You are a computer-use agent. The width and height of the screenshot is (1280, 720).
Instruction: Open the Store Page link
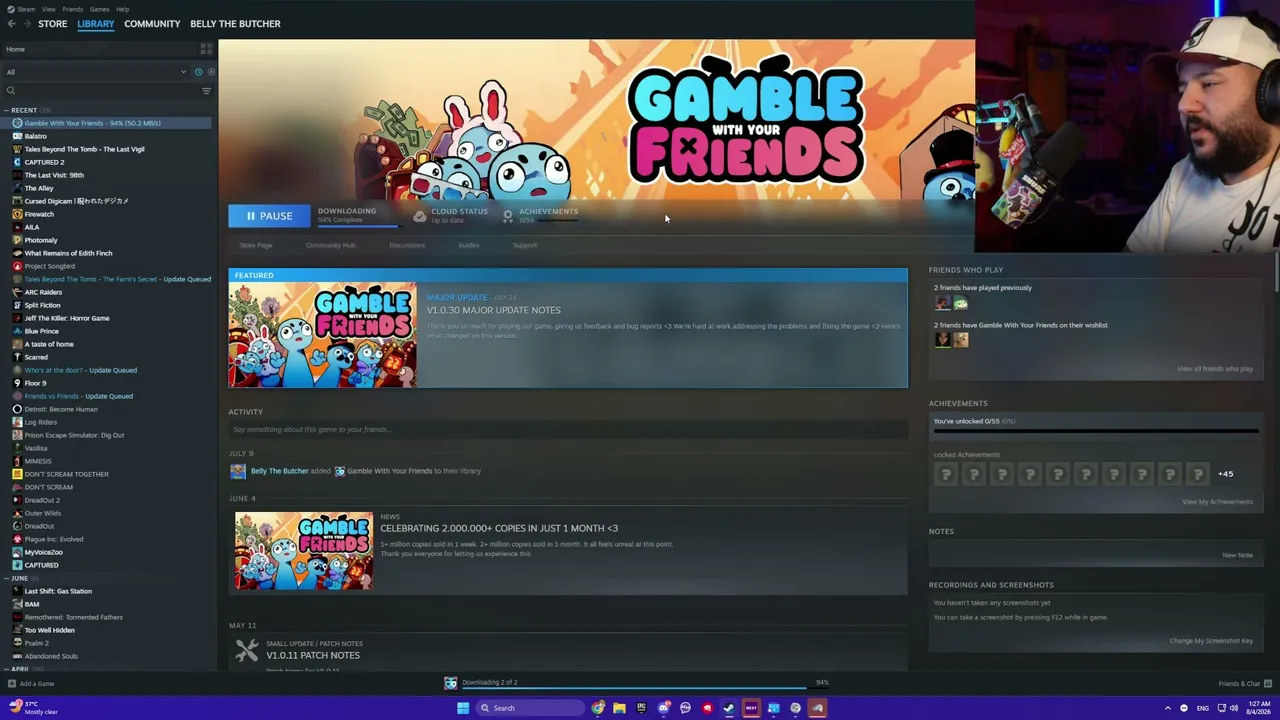tap(256, 245)
